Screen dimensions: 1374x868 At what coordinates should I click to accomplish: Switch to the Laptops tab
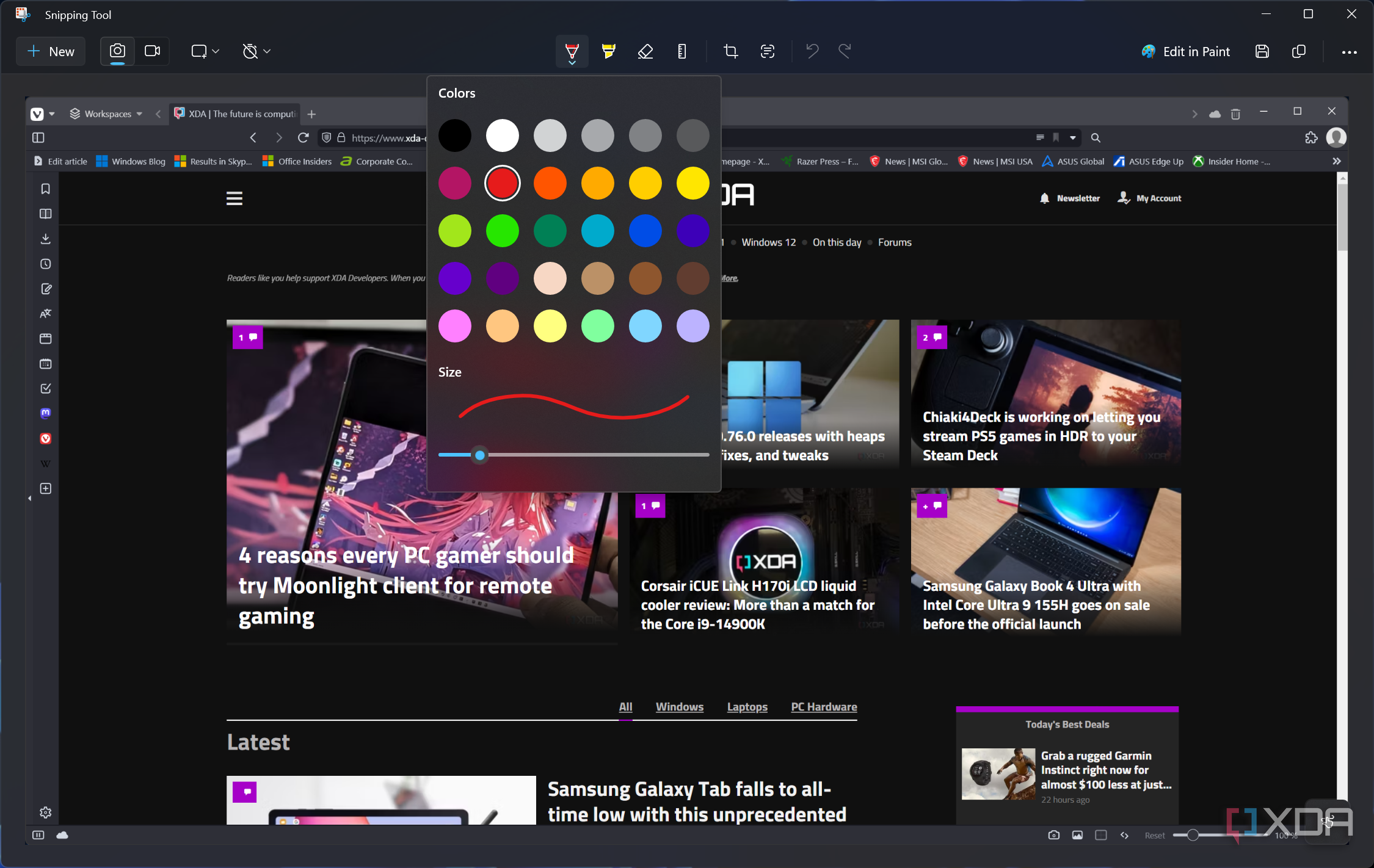pyautogui.click(x=747, y=707)
